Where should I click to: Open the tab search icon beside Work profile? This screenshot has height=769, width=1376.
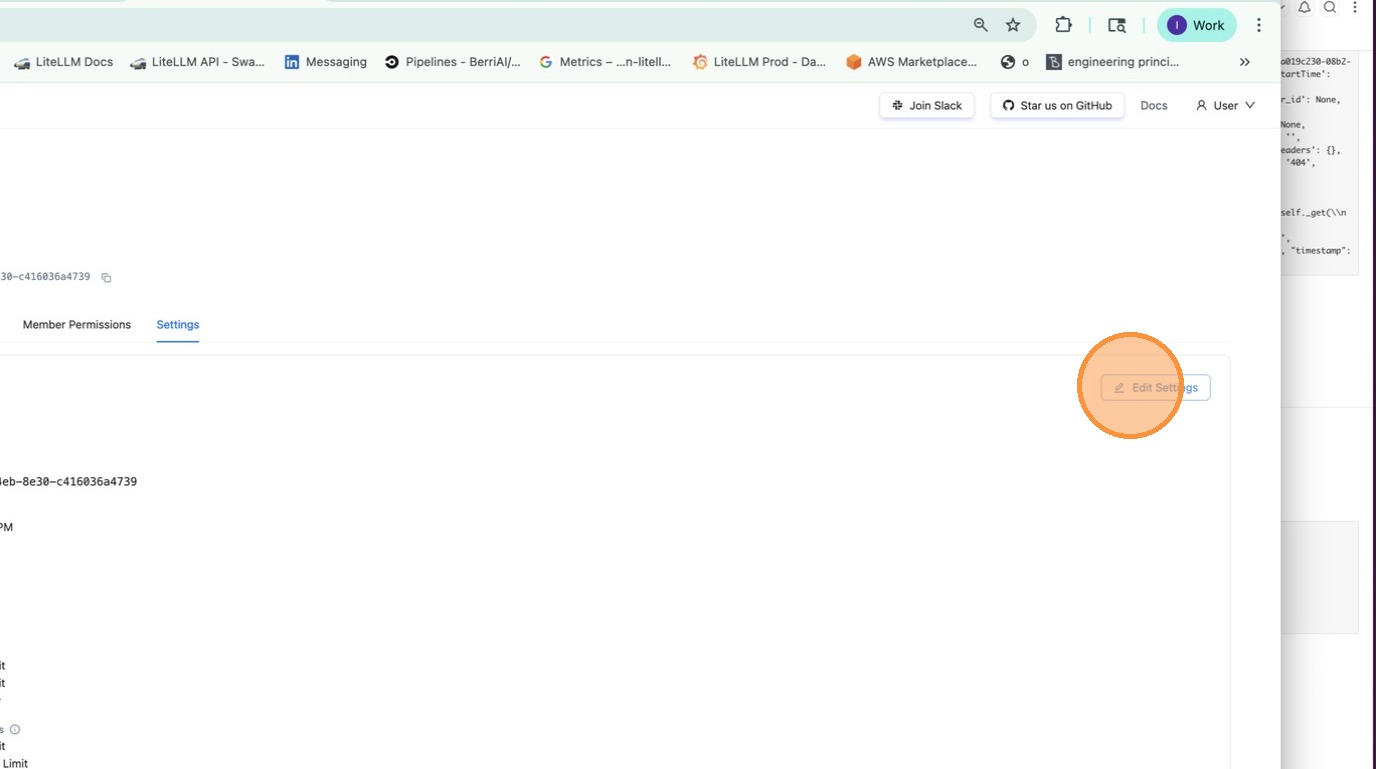click(1117, 25)
